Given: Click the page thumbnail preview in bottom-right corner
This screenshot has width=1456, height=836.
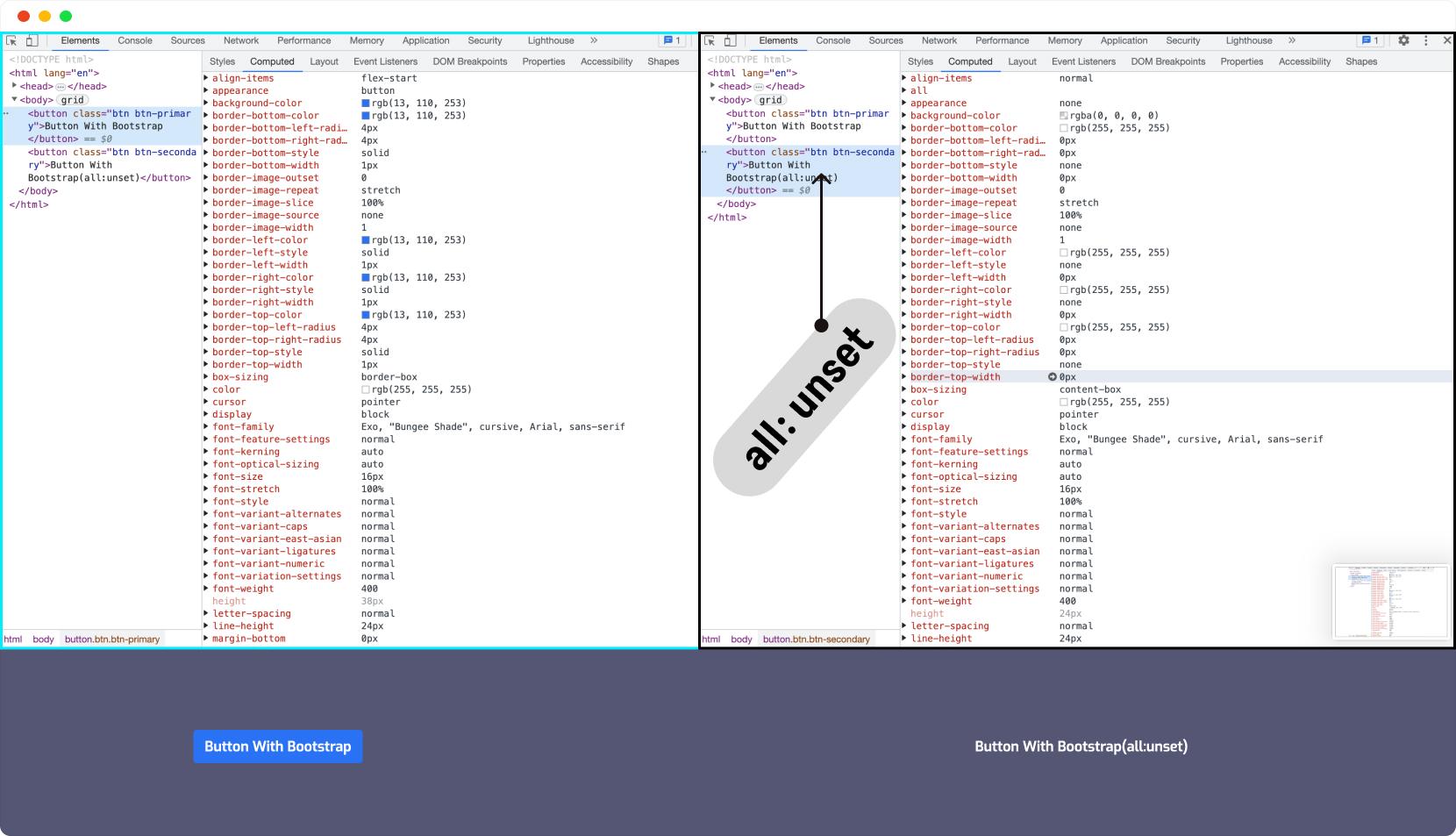Looking at the screenshot, I should pos(1390,602).
